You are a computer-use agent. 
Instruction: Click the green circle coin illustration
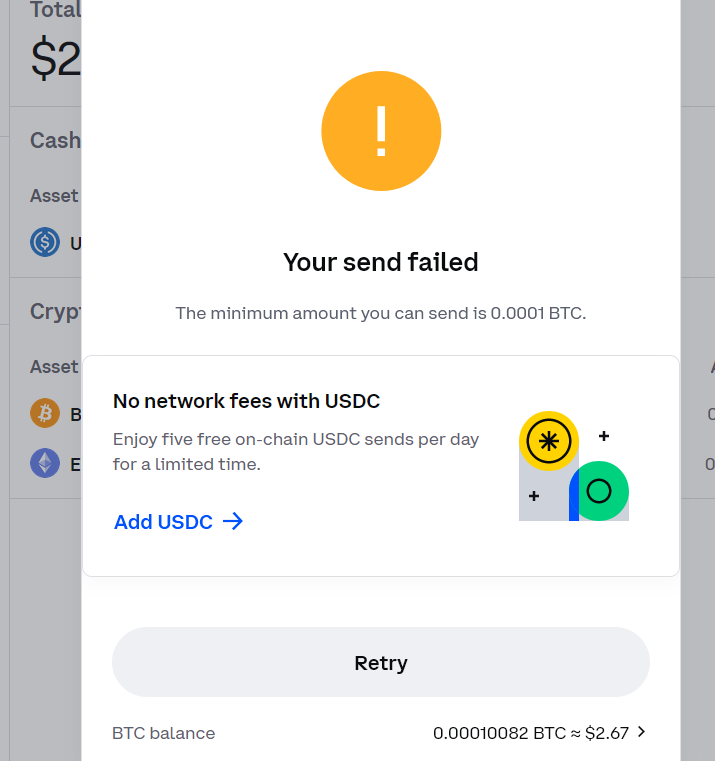pos(599,491)
